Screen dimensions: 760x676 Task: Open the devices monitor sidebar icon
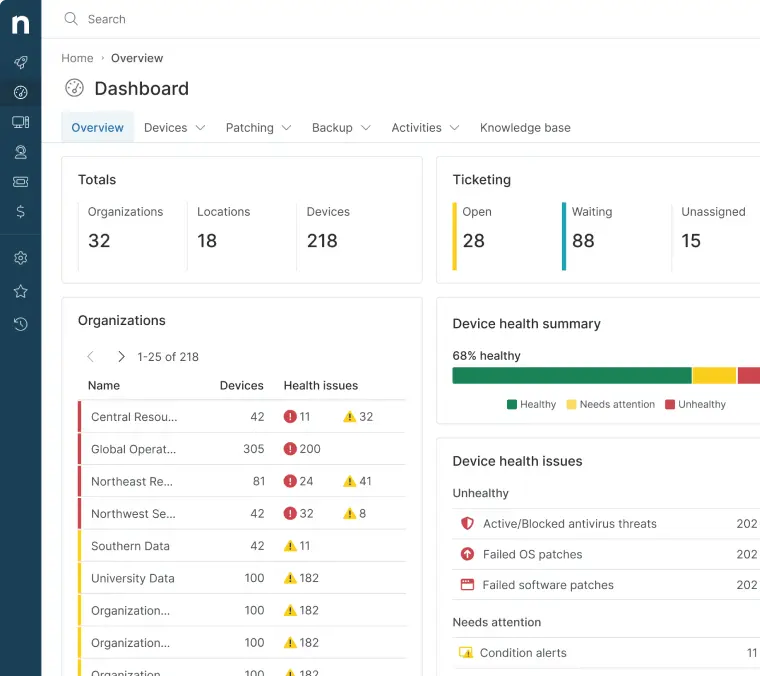[20, 122]
